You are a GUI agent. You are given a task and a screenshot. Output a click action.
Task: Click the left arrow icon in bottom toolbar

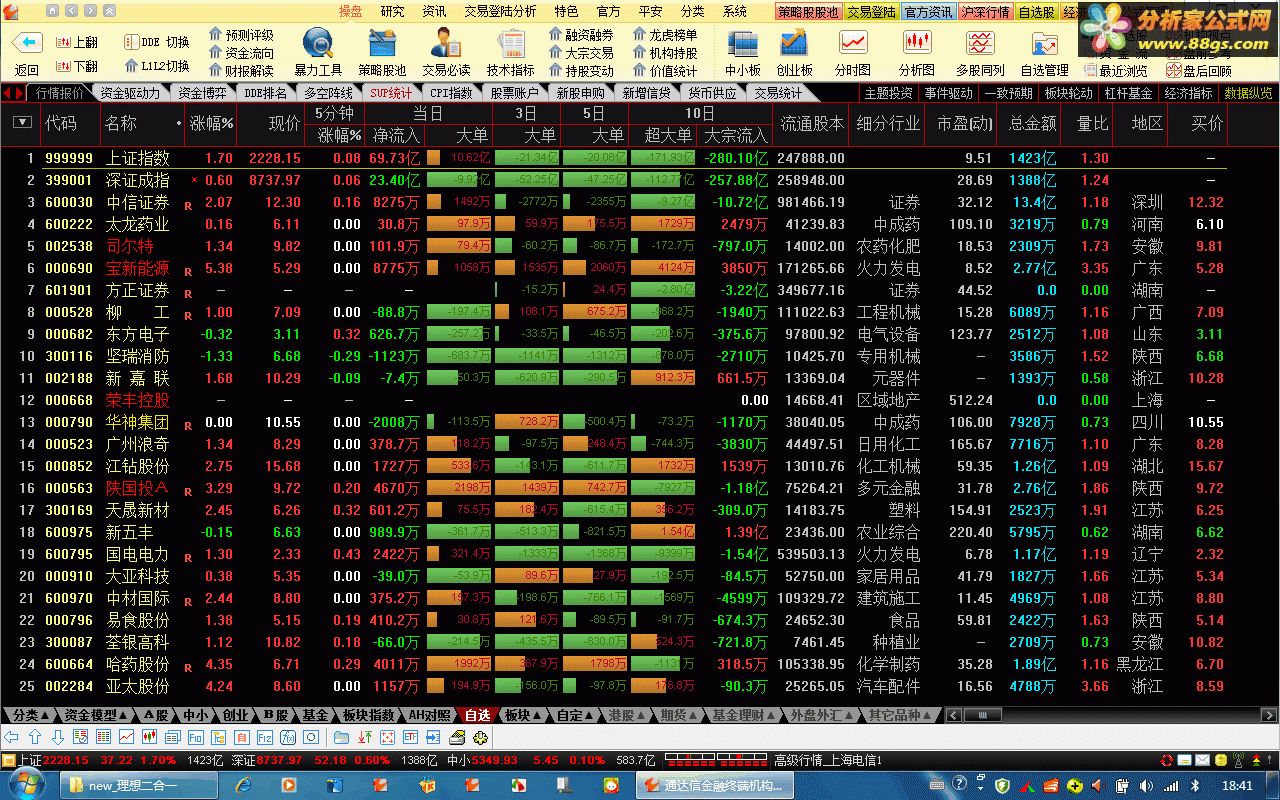pyautogui.click(x=11, y=737)
